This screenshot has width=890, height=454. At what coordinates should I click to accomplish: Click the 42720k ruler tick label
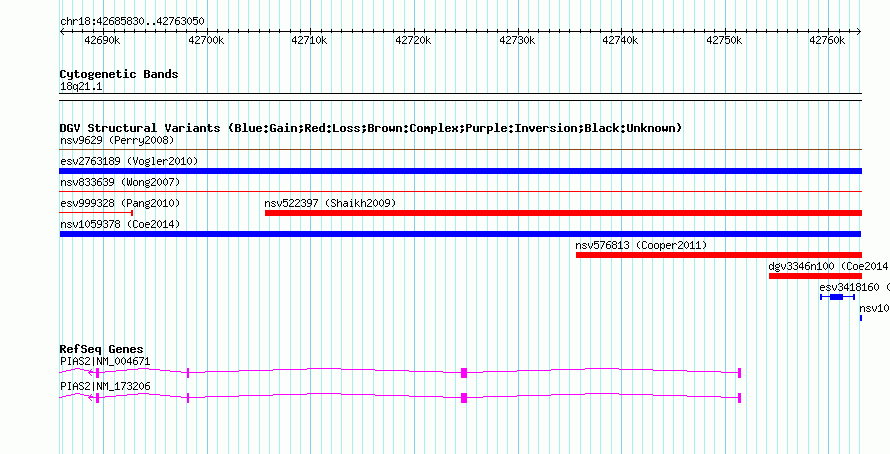[x=414, y=40]
